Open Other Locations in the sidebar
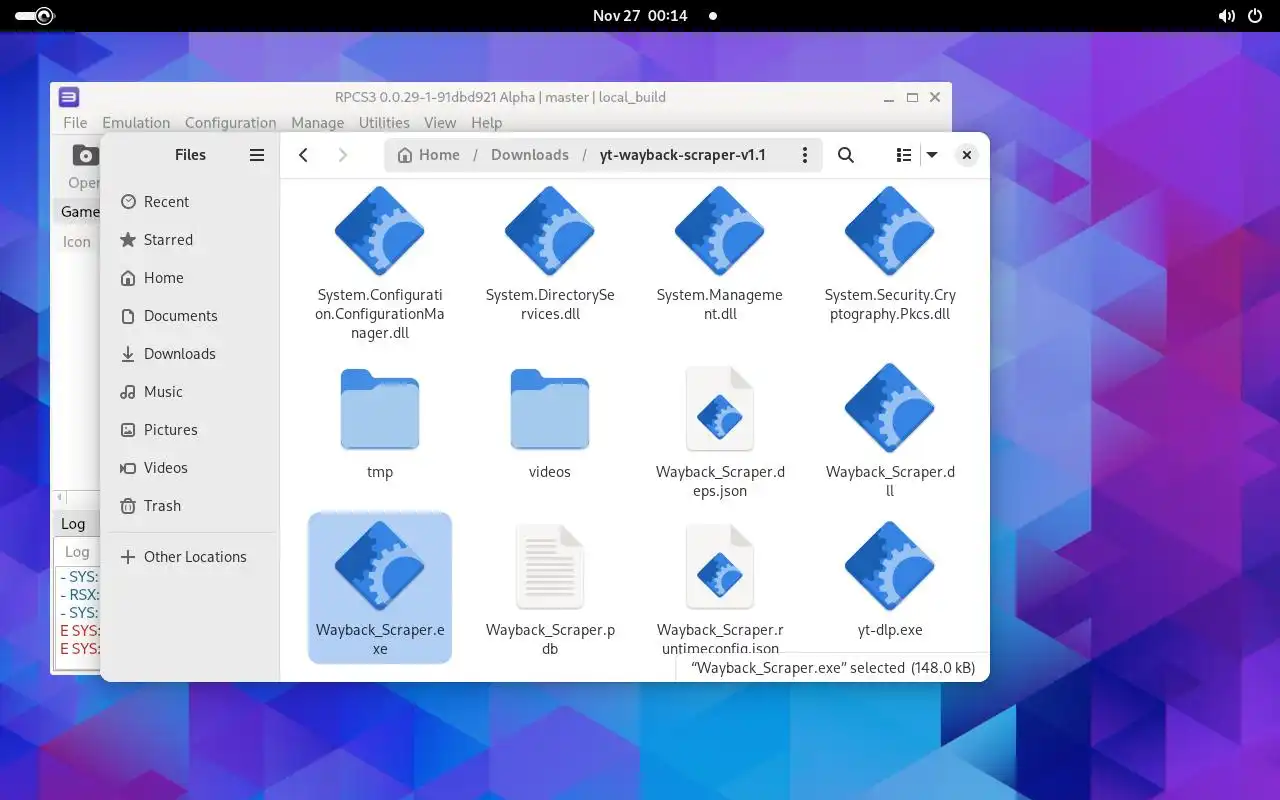 pyautogui.click(x=190, y=557)
